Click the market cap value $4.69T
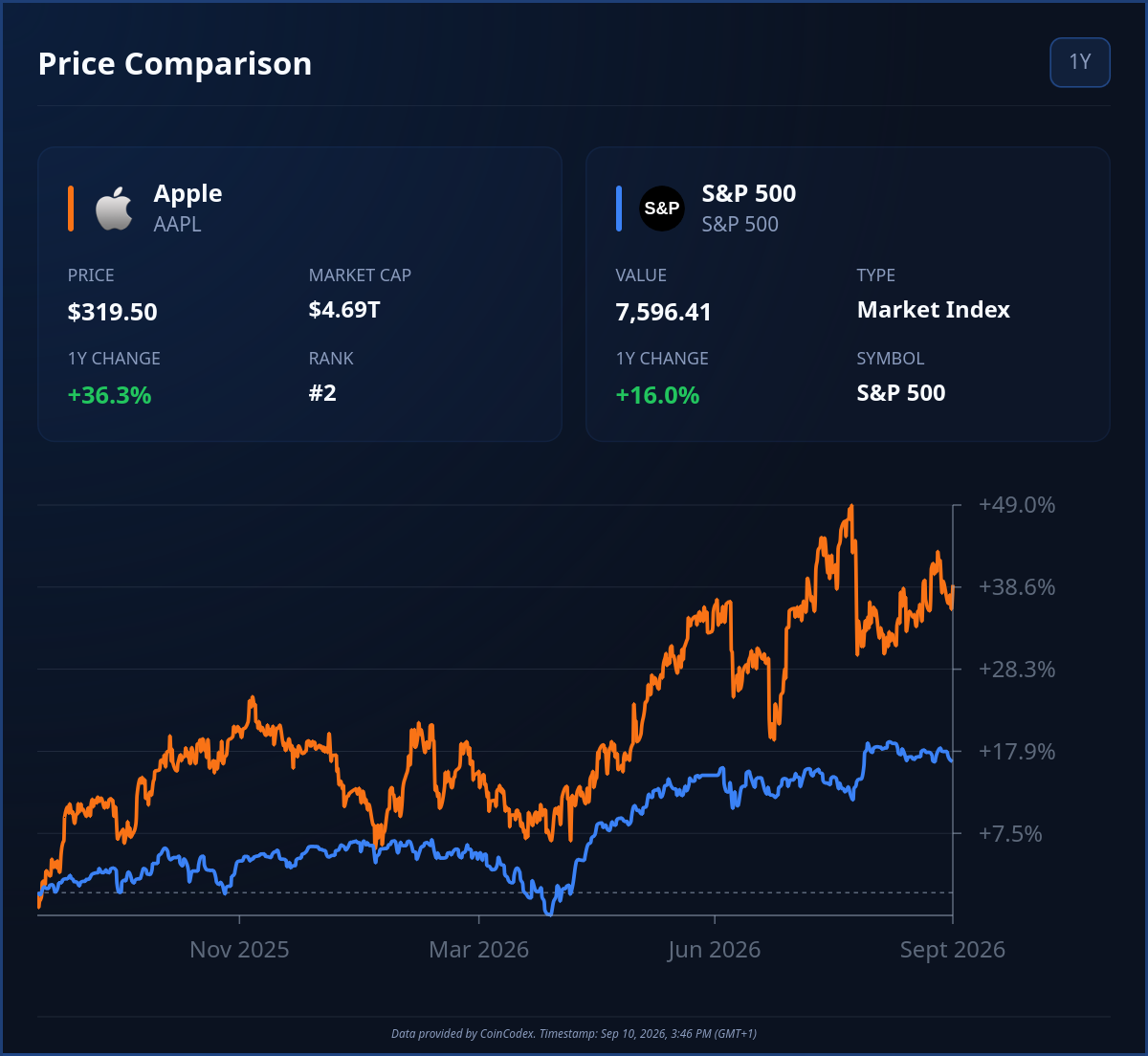1148x1056 pixels. click(x=344, y=310)
